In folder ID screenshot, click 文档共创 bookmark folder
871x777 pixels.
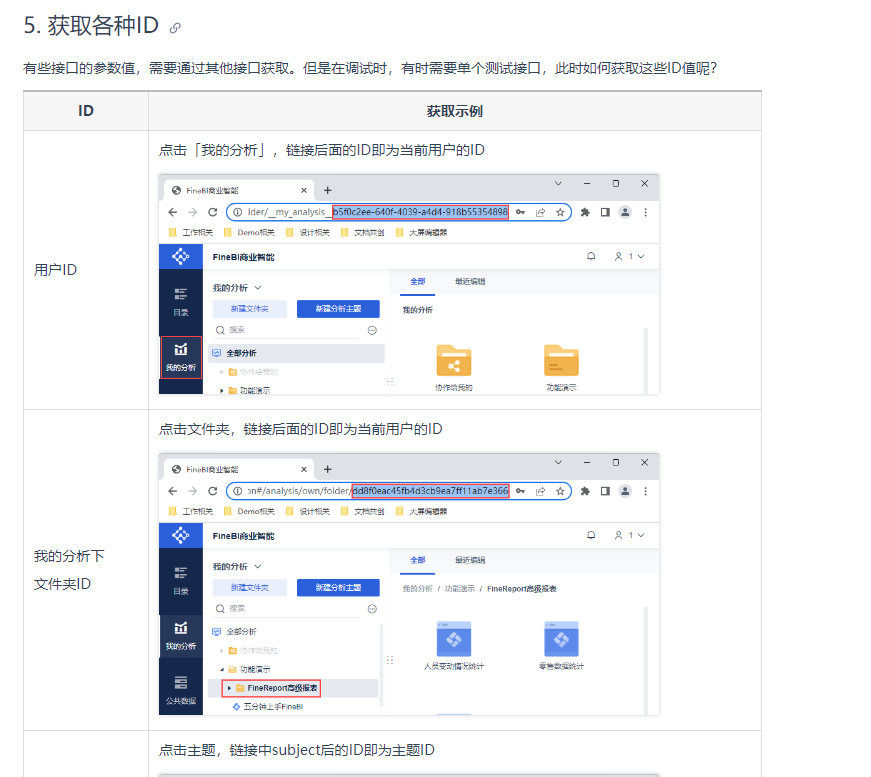pos(363,512)
